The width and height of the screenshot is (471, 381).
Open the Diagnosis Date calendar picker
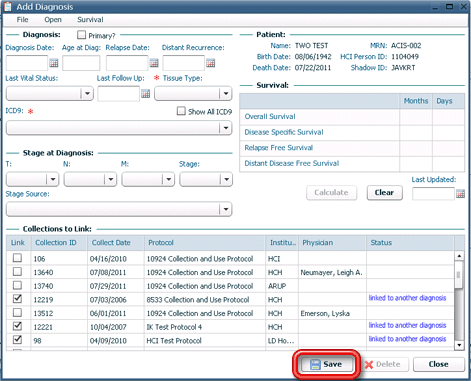(54, 63)
